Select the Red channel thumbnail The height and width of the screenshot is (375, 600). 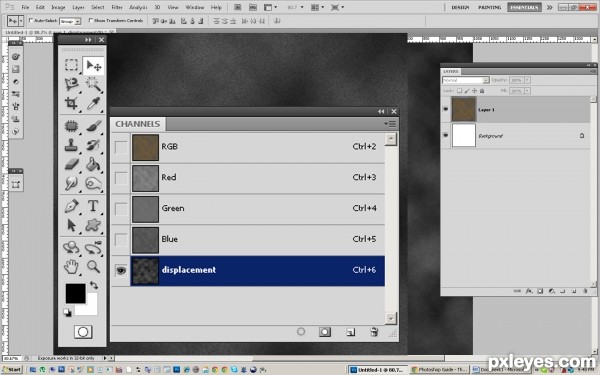click(145, 178)
